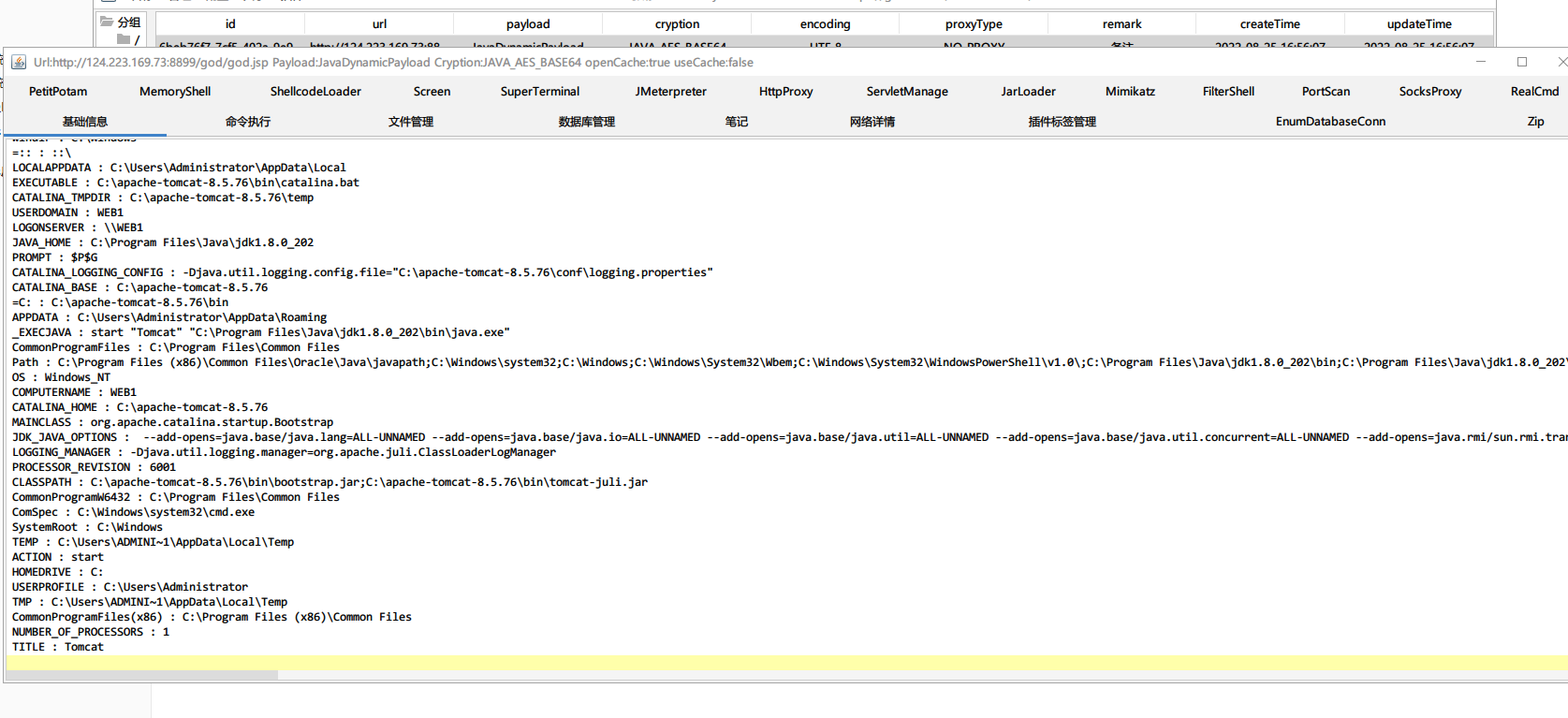Open the JarLoader tab
This screenshot has height=718, width=1568.
[1028, 92]
